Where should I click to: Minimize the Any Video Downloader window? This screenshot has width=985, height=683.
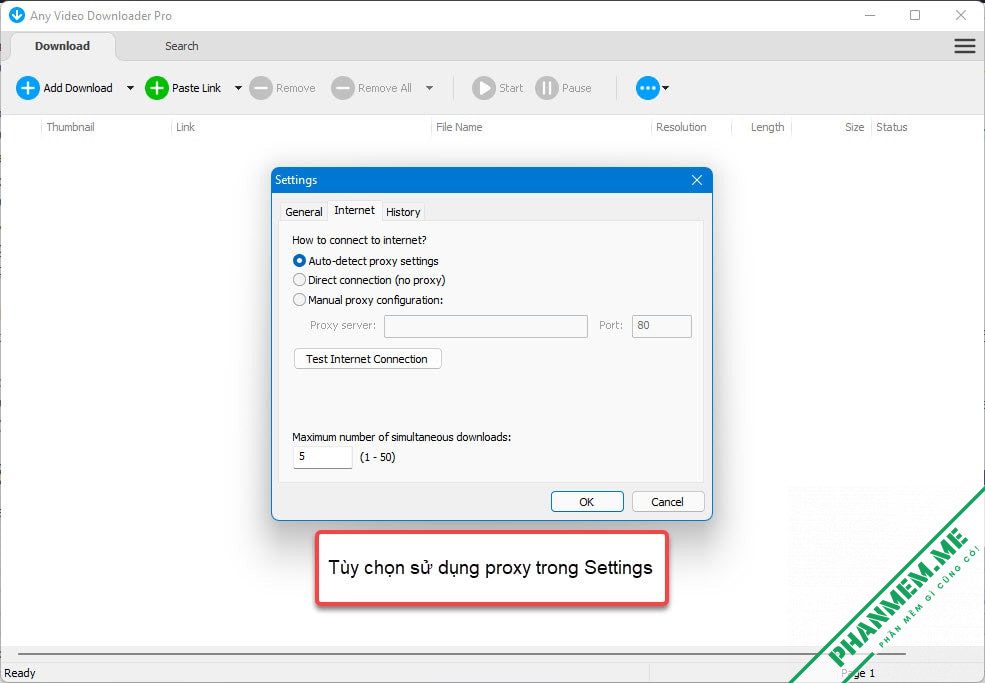870,15
